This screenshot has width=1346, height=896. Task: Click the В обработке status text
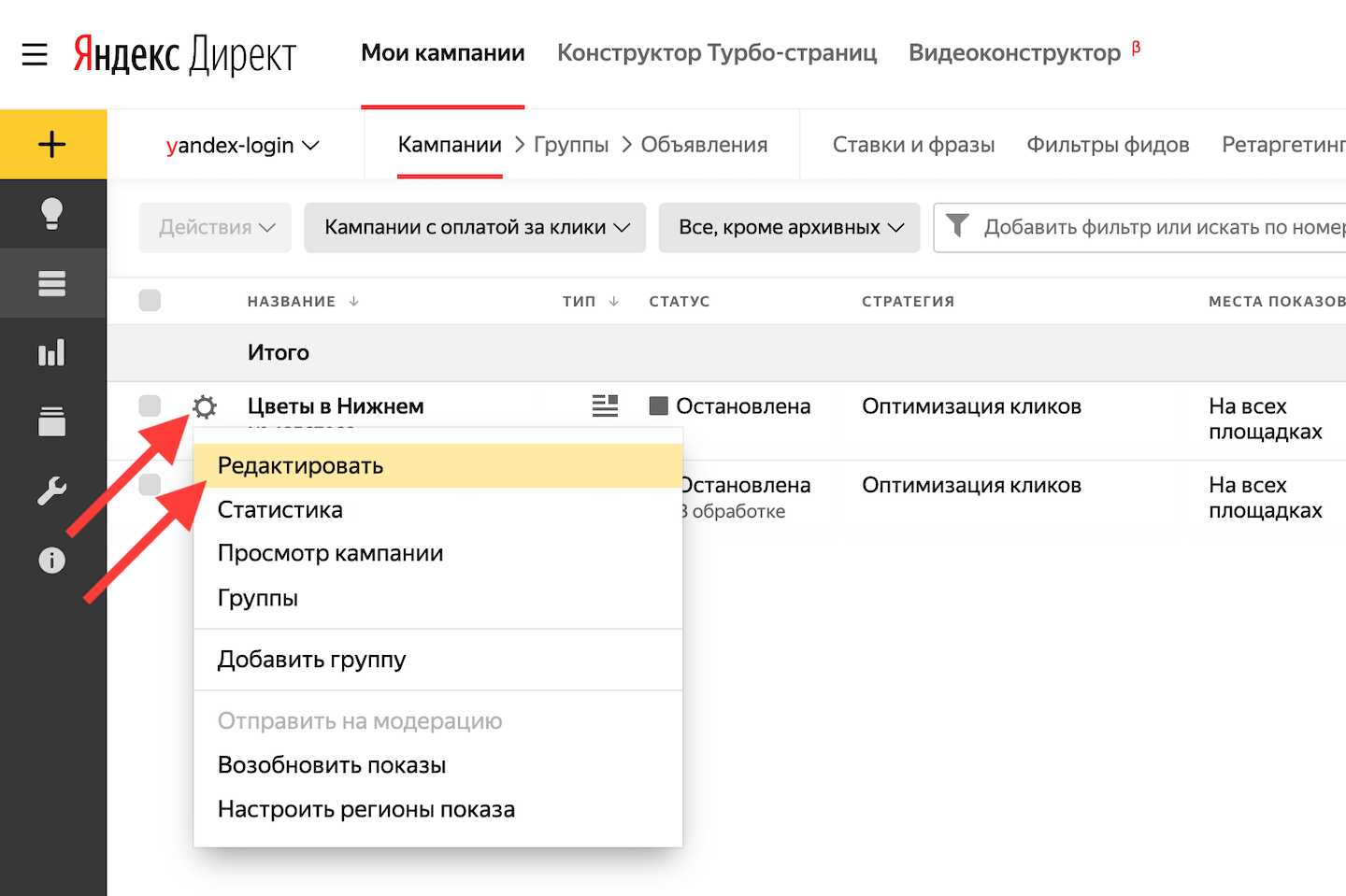tap(734, 511)
